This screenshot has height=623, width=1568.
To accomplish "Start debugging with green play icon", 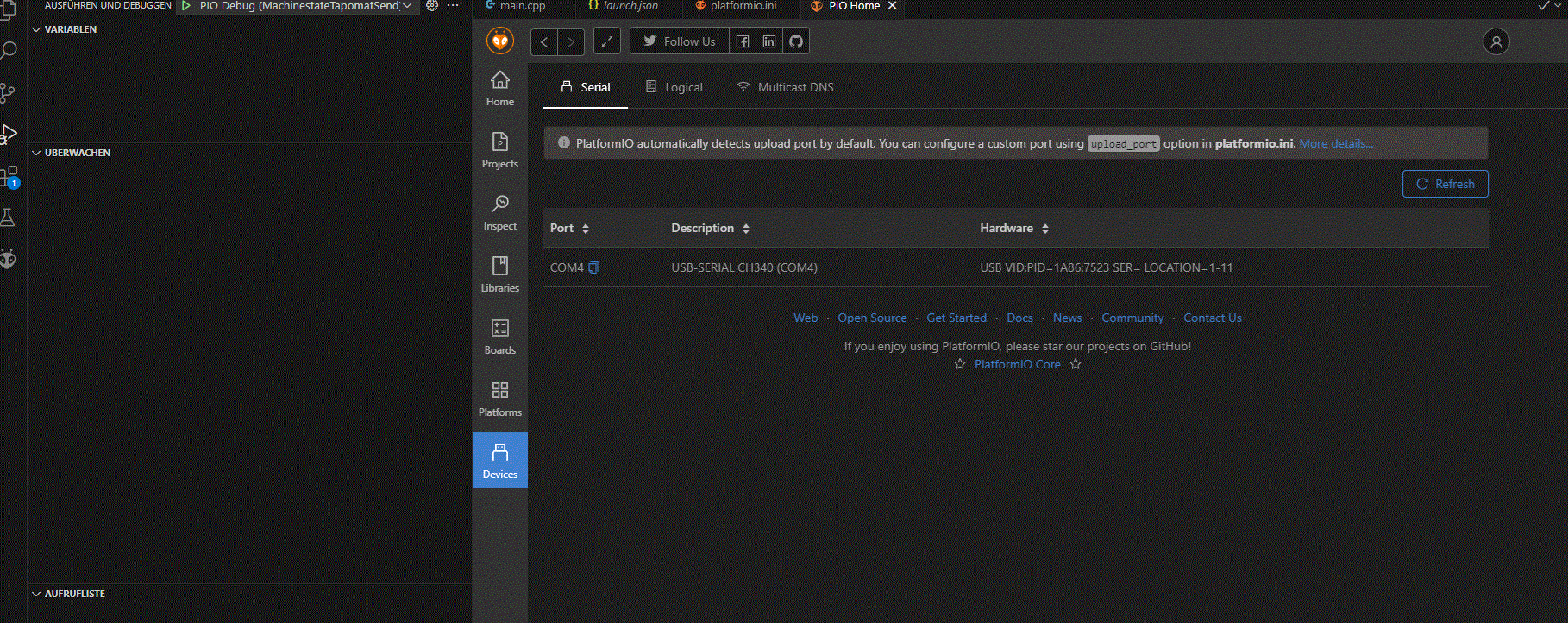I will (186, 6).
